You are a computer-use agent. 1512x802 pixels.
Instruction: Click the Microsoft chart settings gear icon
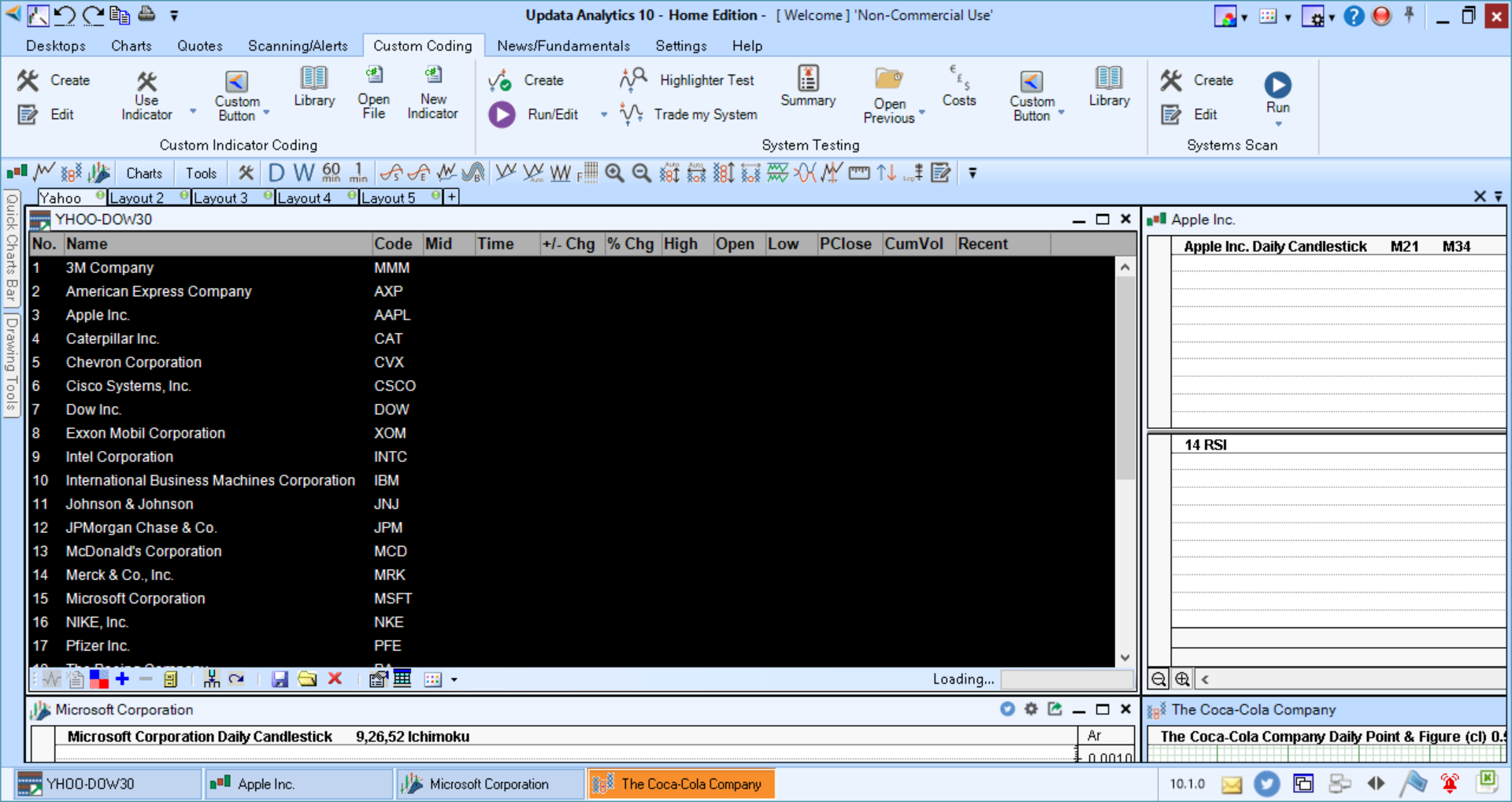[x=1031, y=709]
